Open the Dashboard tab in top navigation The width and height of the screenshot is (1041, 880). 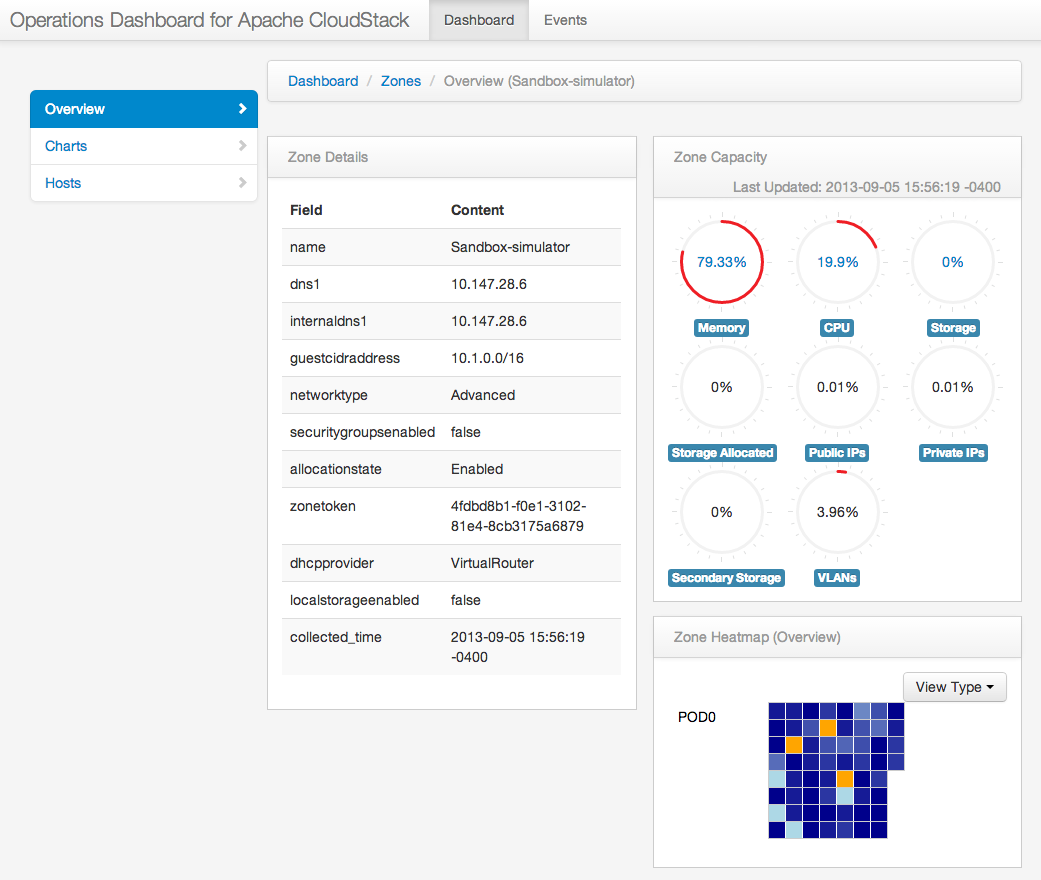[479, 20]
